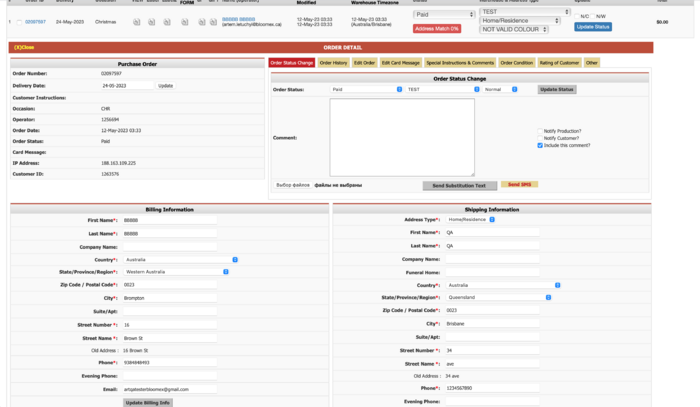Open the Order Condition tab
This screenshot has height=407, width=700.
[x=517, y=63]
